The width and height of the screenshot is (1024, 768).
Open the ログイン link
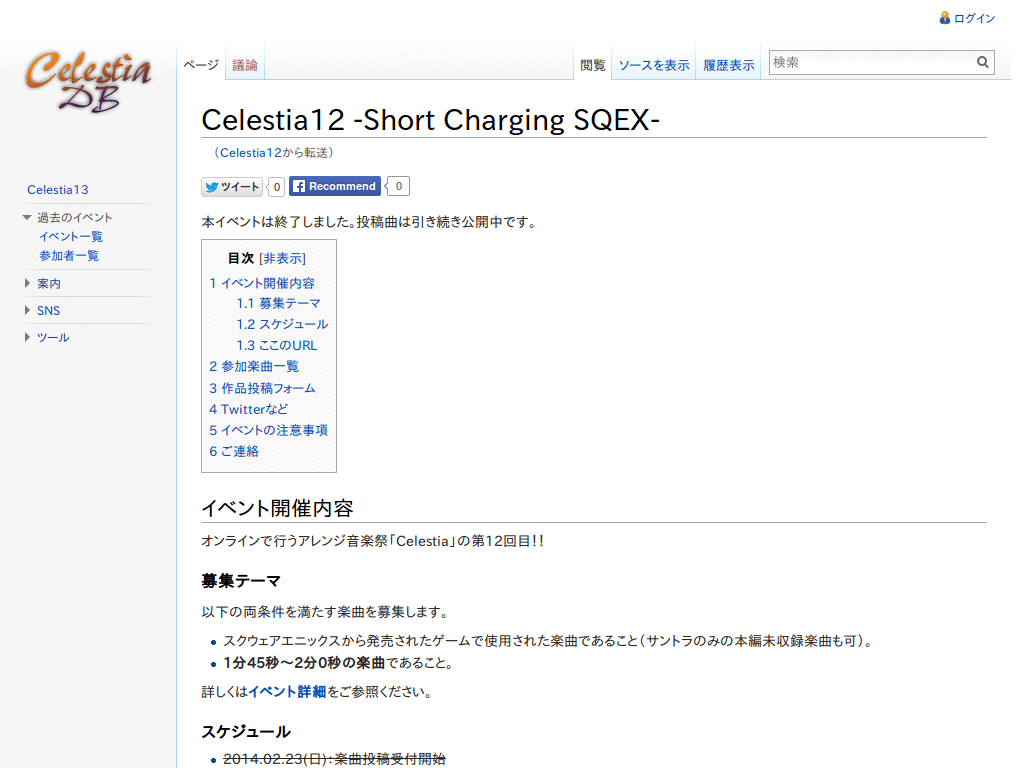(x=974, y=18)
